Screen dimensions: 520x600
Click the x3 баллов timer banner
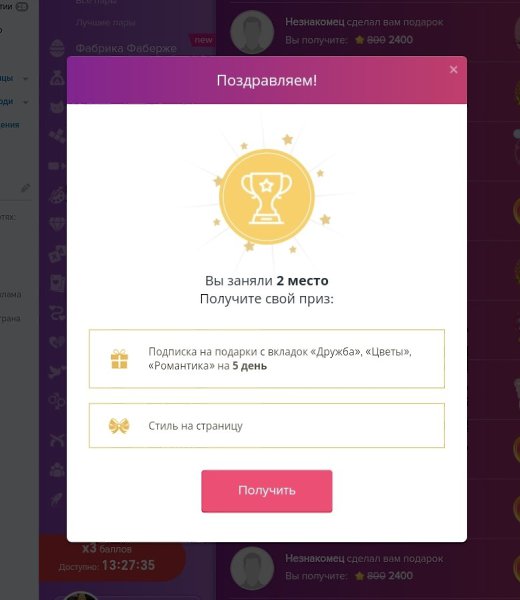112,558
